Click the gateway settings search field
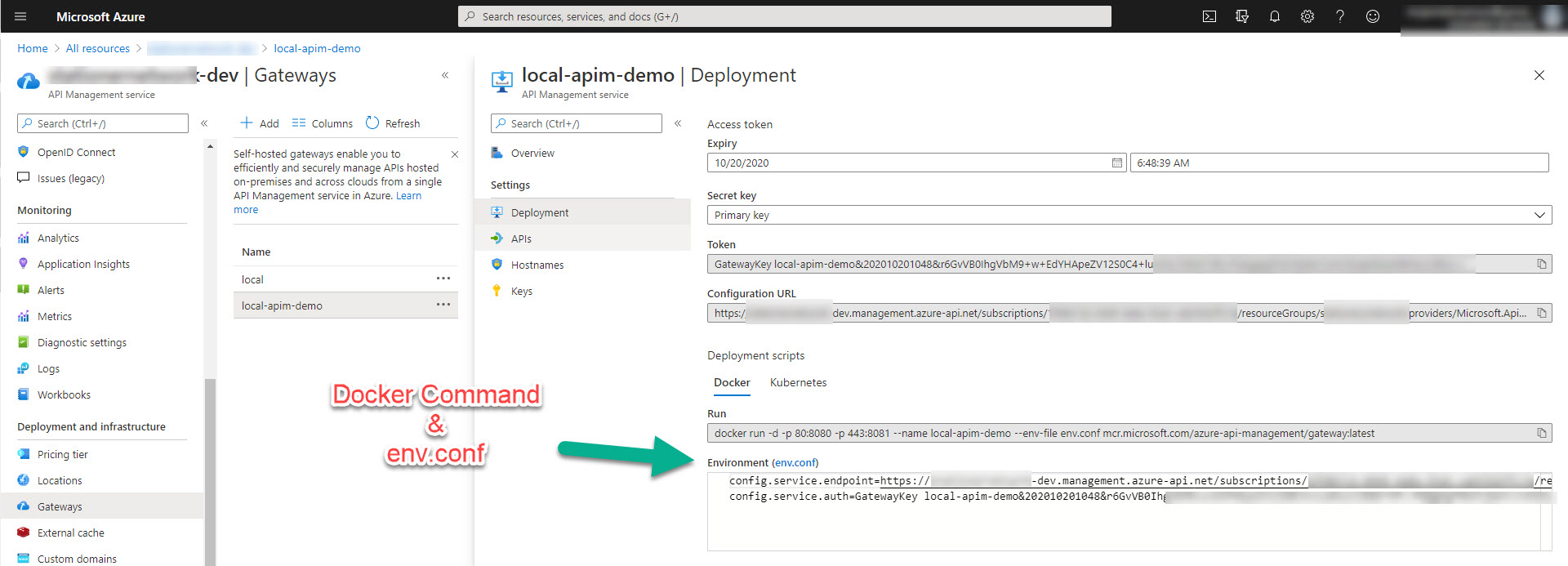 coord(577,123)
